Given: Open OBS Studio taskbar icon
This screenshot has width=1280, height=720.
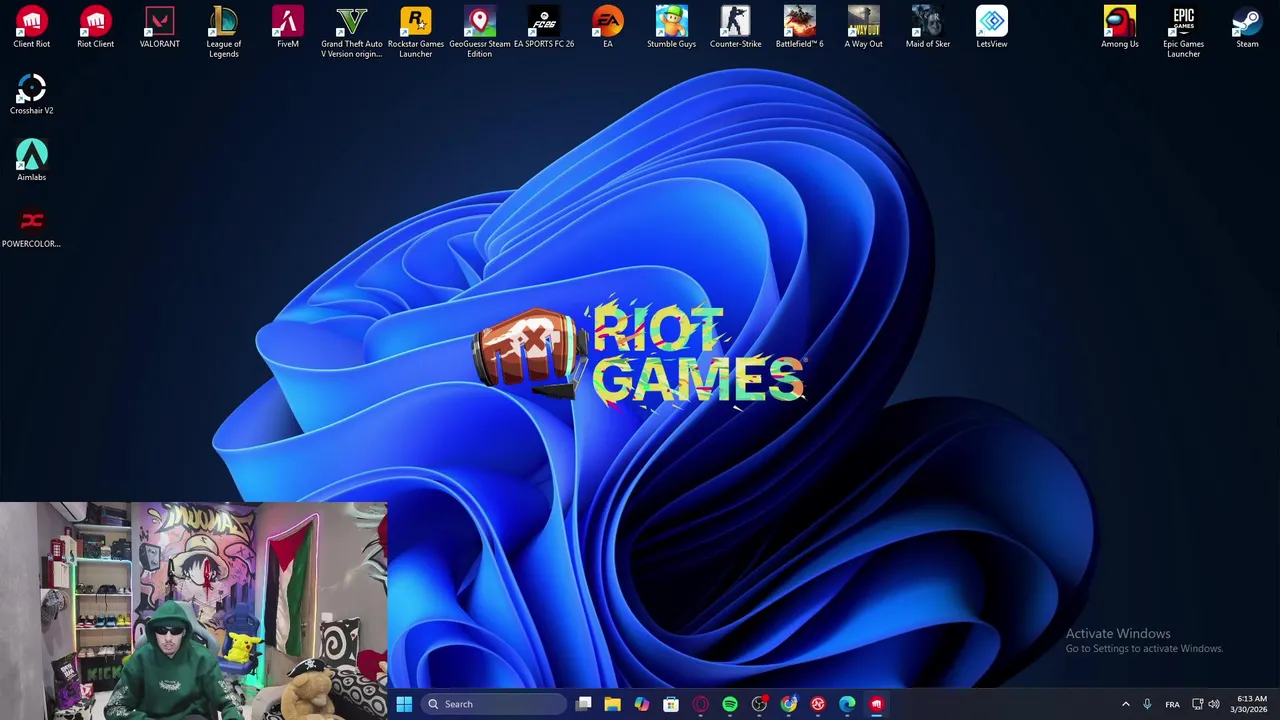Looking at the screenshot, I should (x=759, y=704).
